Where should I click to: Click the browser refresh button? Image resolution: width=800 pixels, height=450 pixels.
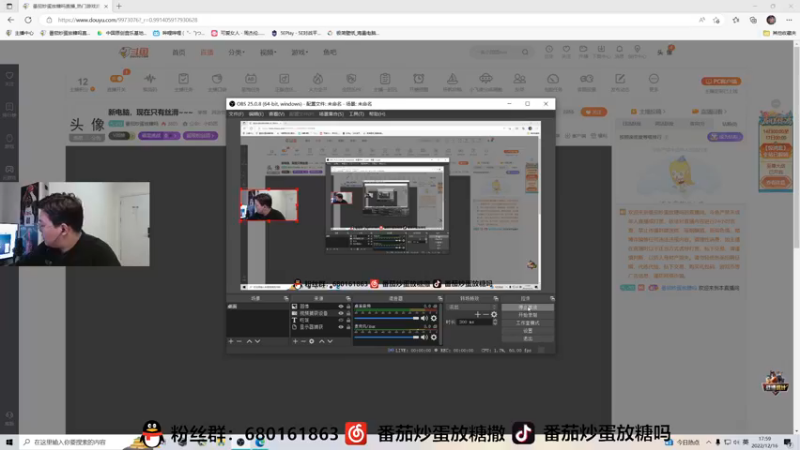[x=28, y=20]
